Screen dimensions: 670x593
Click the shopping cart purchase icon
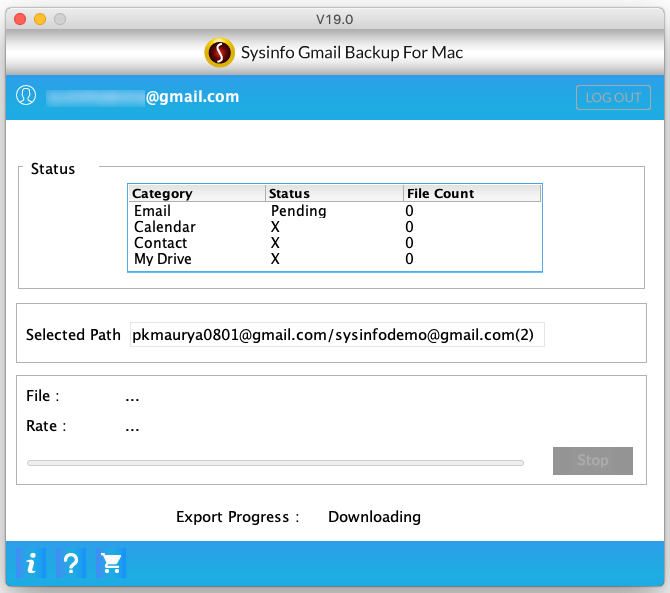[x=111, y=563]
